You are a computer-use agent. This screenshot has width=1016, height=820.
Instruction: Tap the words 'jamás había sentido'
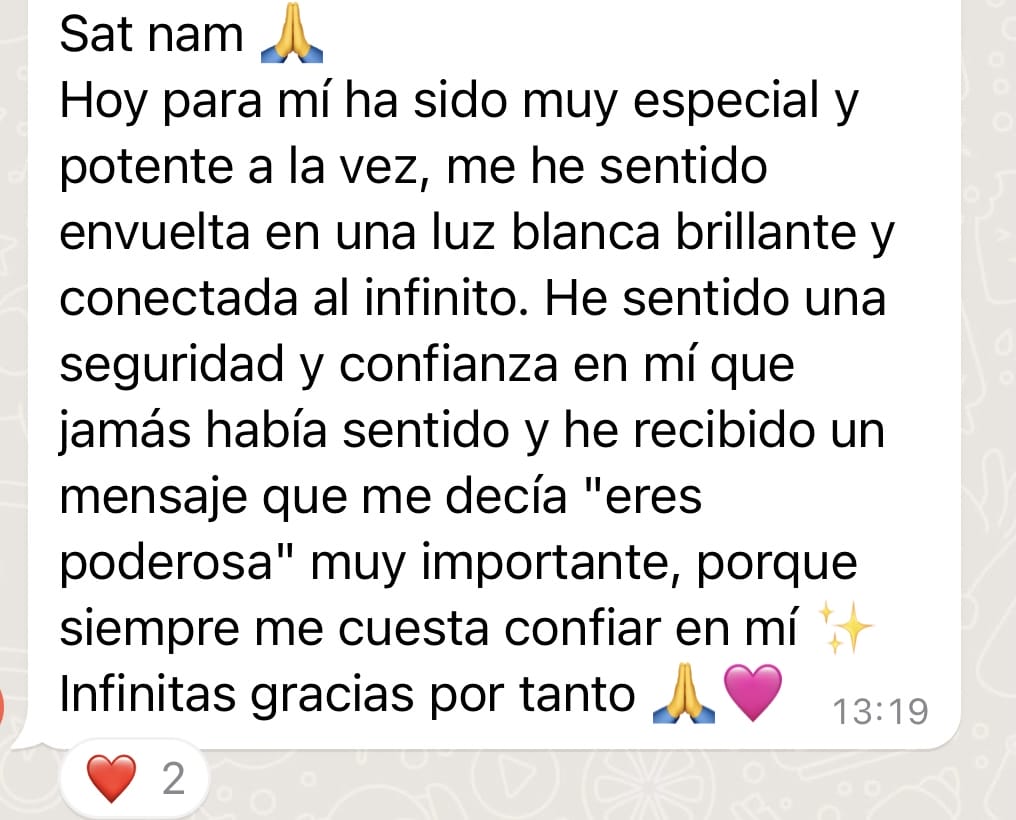pyautogui.click(x=284, y=431)
